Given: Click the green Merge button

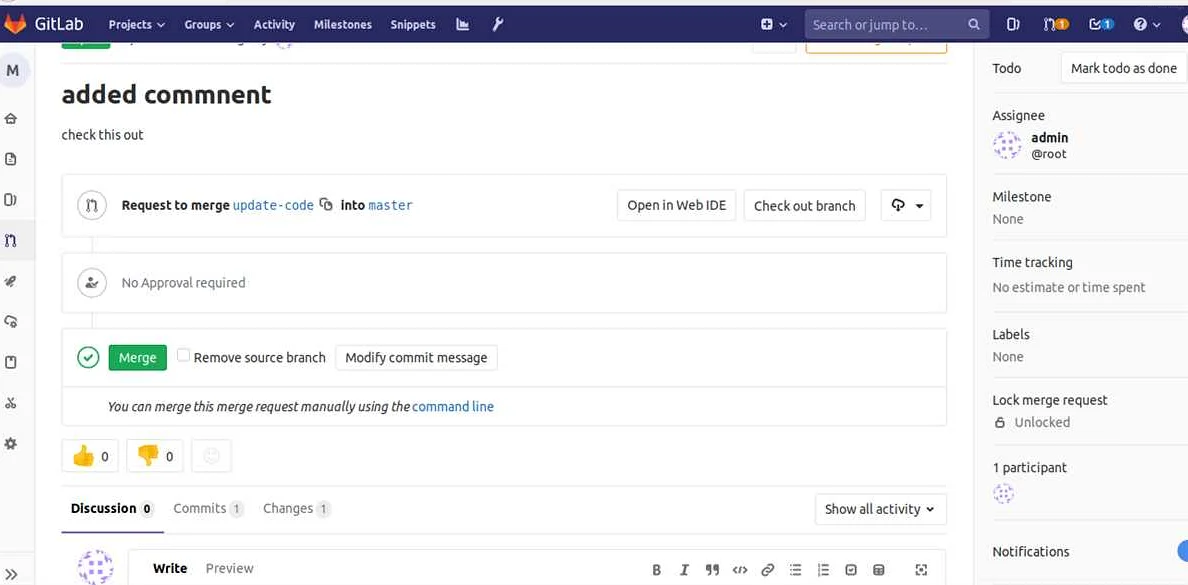Looking at the screenshot, I should click(x=137, y=357).
